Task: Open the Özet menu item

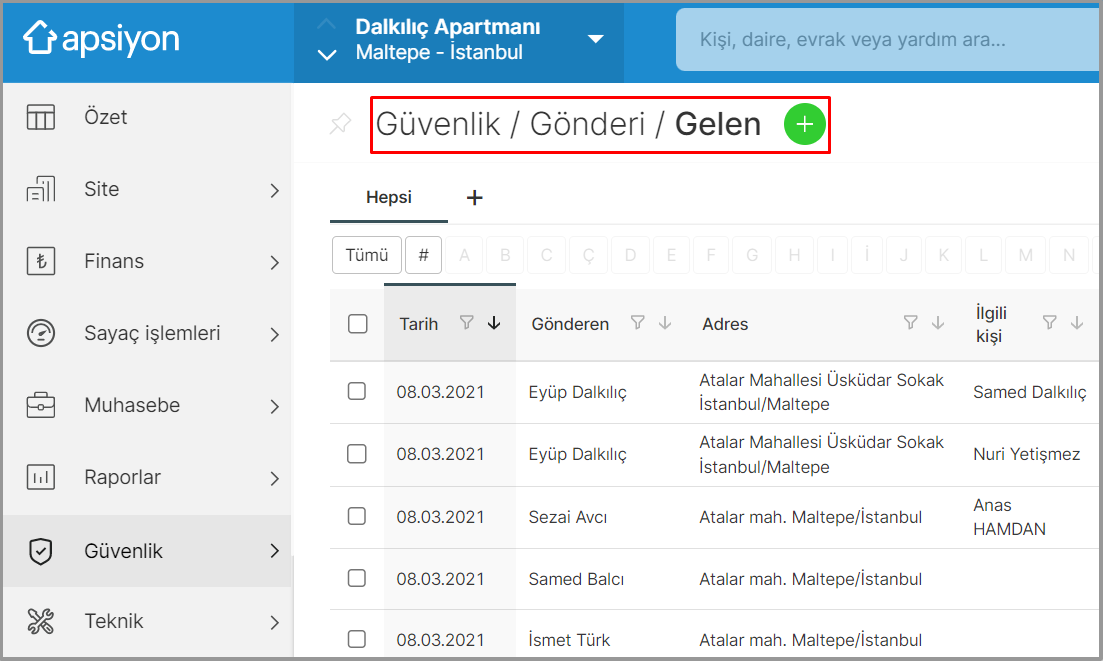Action: (x=147, y=117)
